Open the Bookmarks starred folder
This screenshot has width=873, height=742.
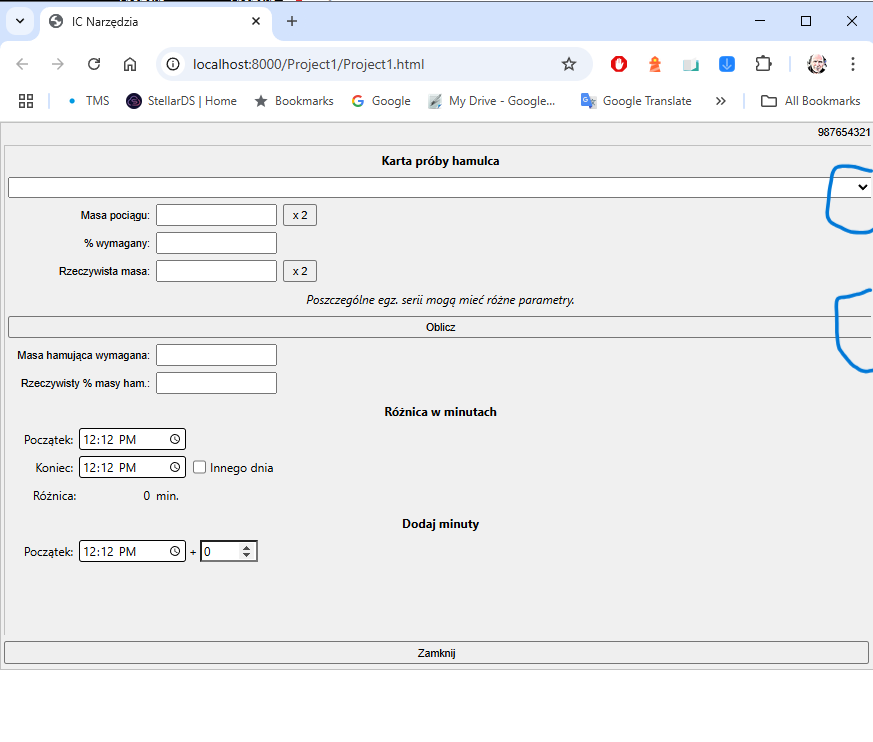(x=294, y=101)
